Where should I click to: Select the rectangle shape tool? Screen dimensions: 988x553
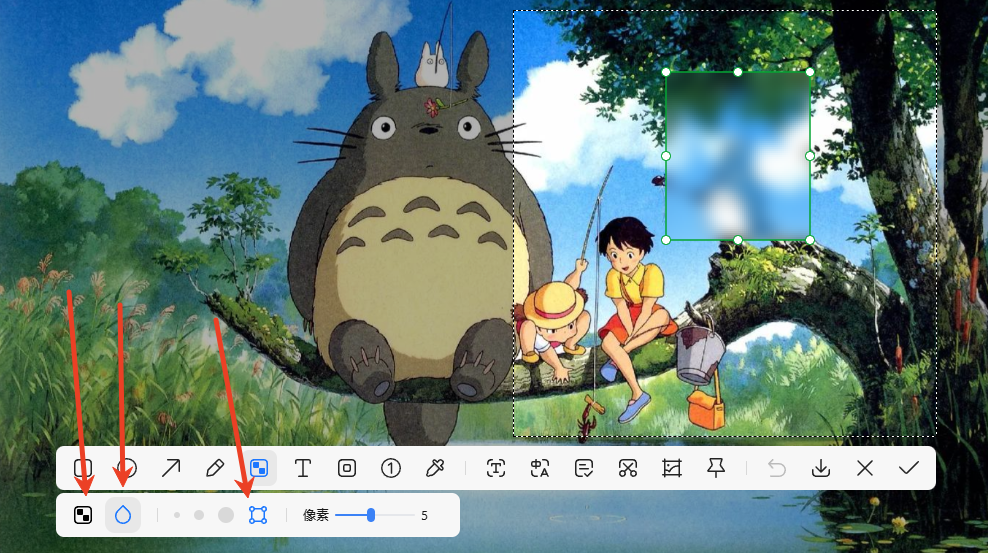83,468
